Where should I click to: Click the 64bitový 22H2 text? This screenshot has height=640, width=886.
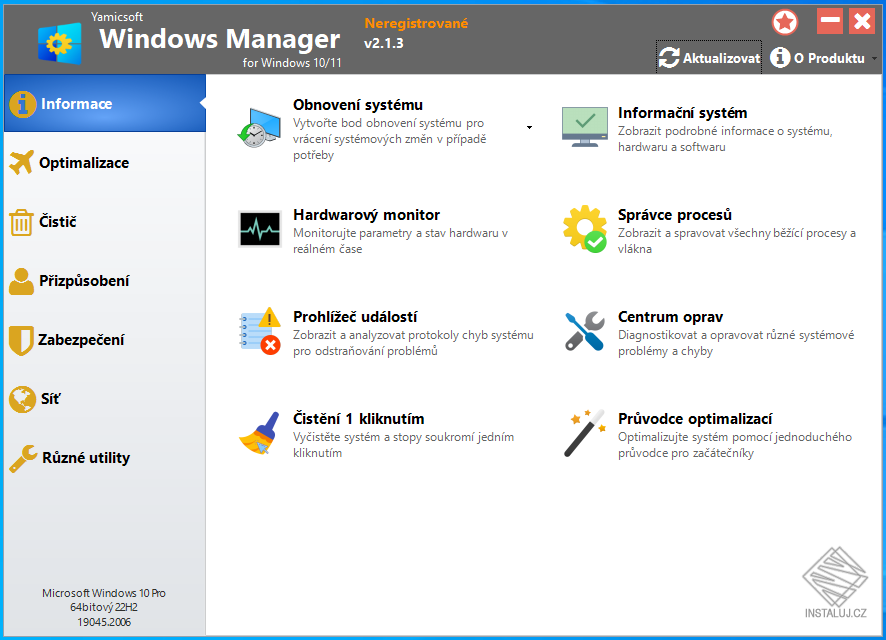tap(104, 607)
